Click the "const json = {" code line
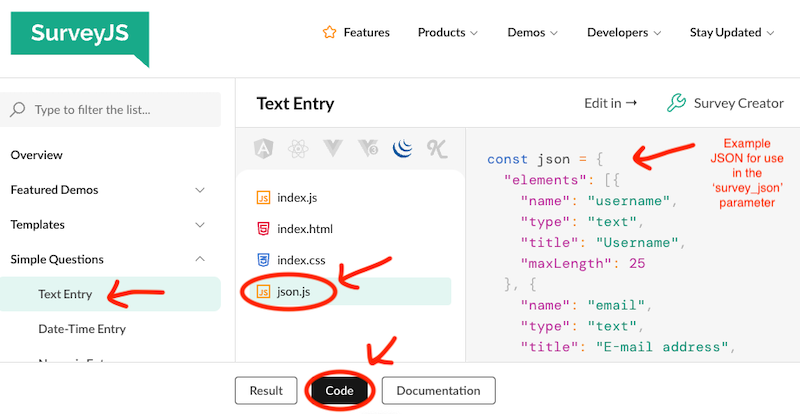The image size is (800, 414). click(x=545, y=159)
